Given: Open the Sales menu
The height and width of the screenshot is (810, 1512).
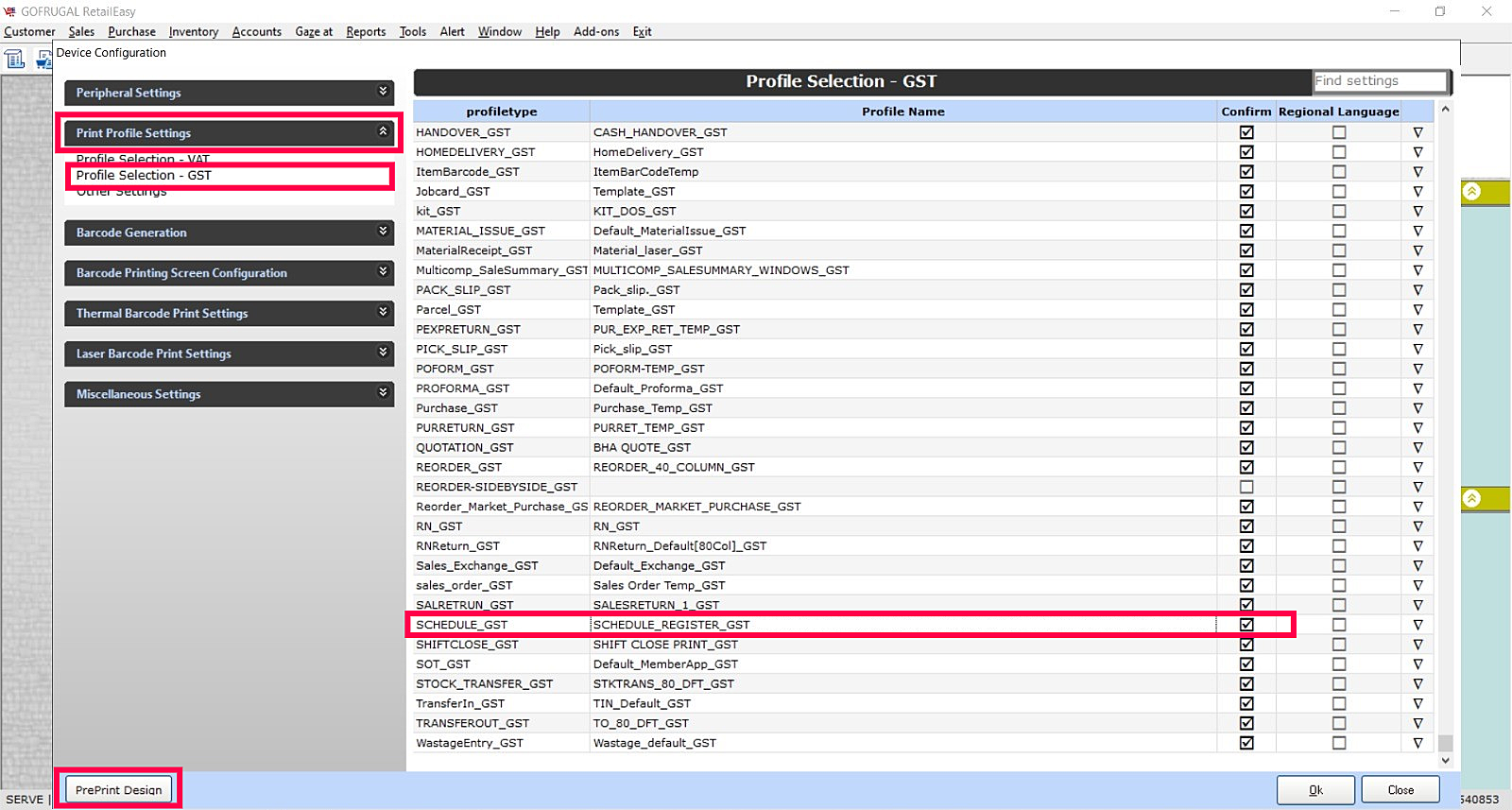Looking at the screenshot, I should (x=81, y=31).
